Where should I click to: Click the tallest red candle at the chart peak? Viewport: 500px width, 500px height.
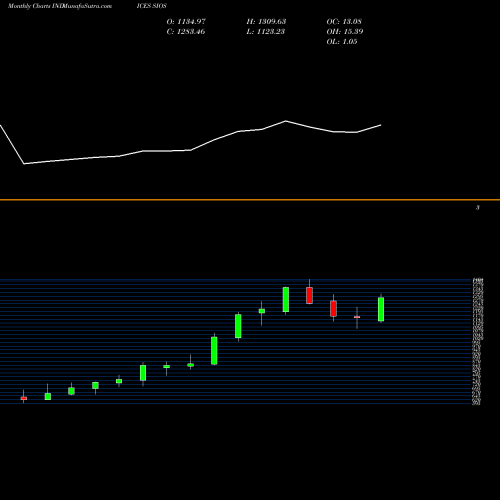click(309, 295)
